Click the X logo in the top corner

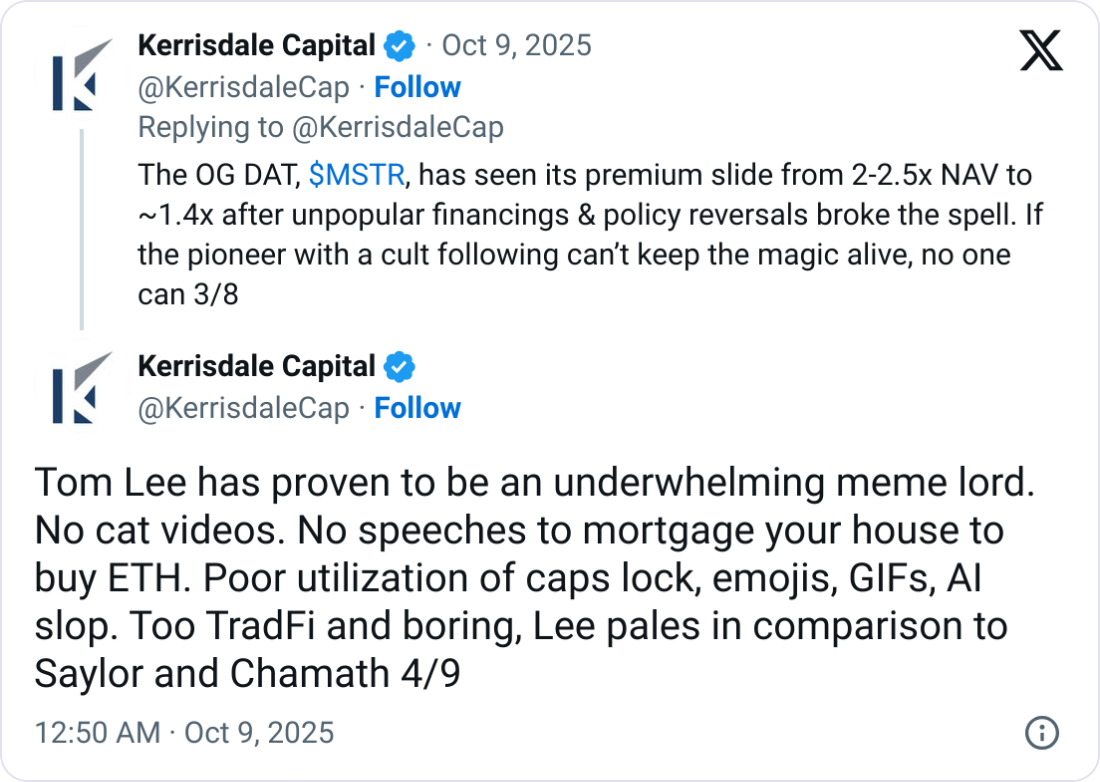click(x=1041, y=50)
